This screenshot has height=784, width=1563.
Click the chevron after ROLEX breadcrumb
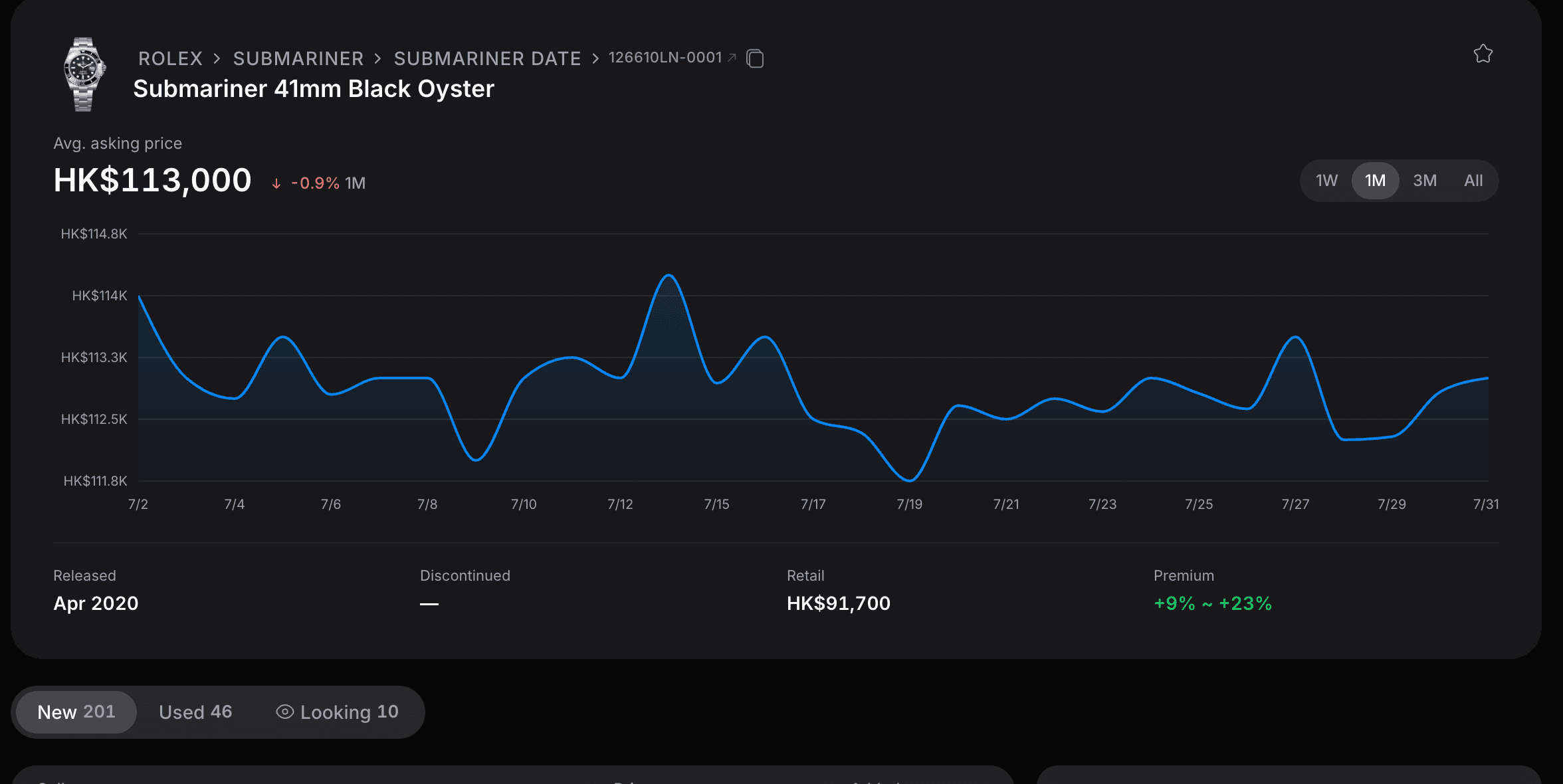tap(217, 58)
